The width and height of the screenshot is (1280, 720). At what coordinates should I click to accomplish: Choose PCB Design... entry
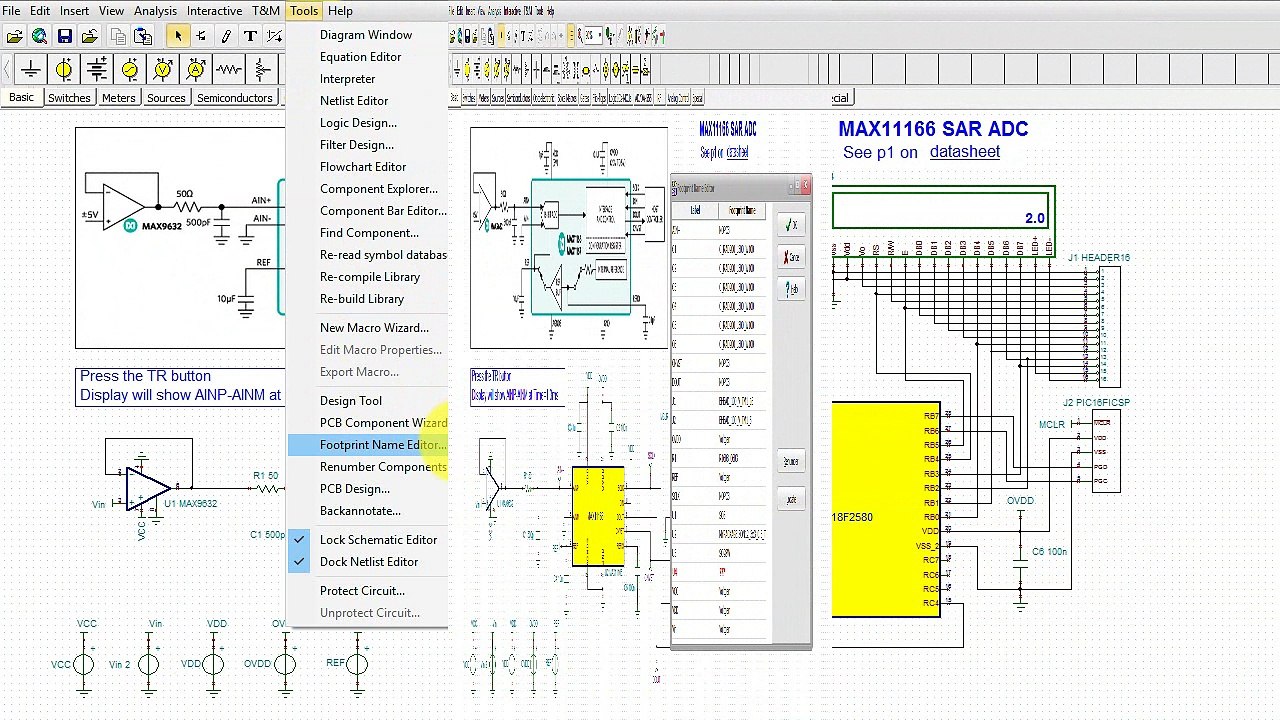point(366,489)
